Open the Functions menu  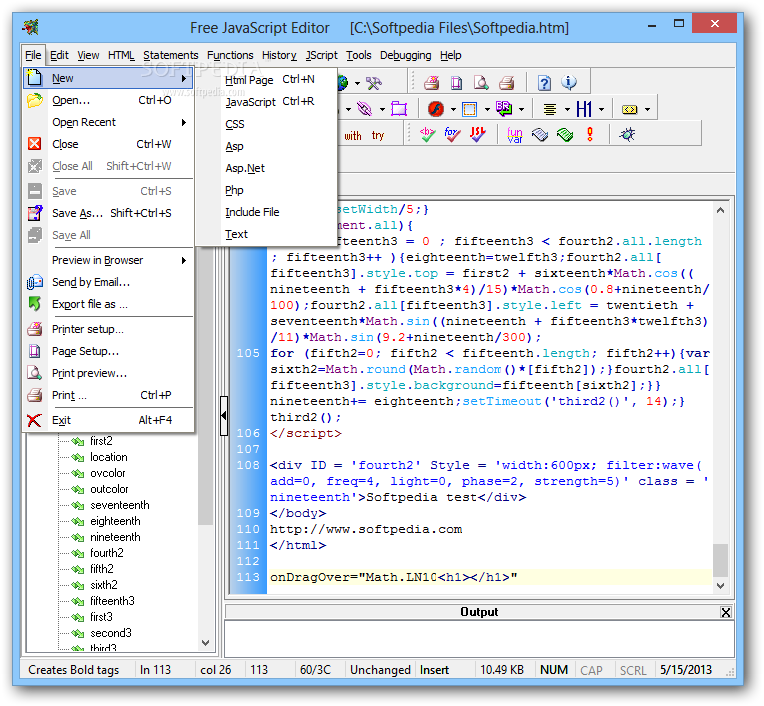230,55
